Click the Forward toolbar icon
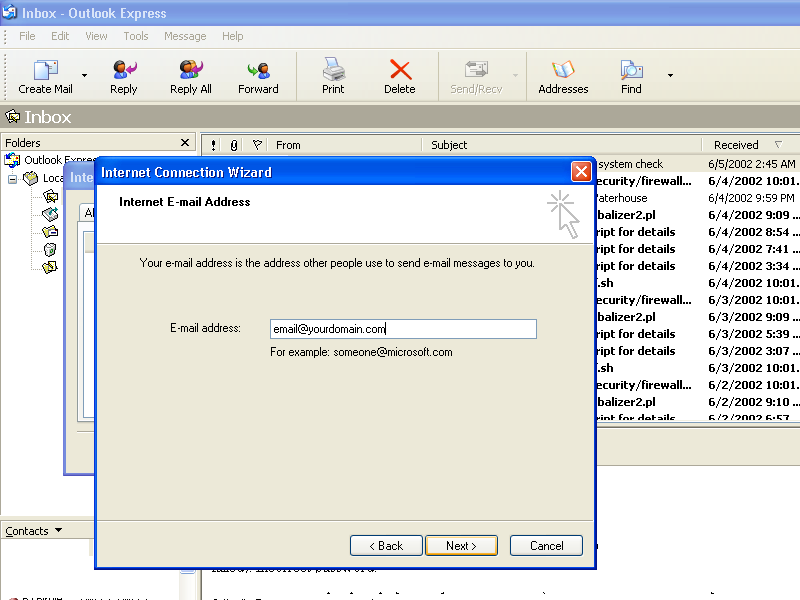Viewport: 800px width, 600px height. 258,77
